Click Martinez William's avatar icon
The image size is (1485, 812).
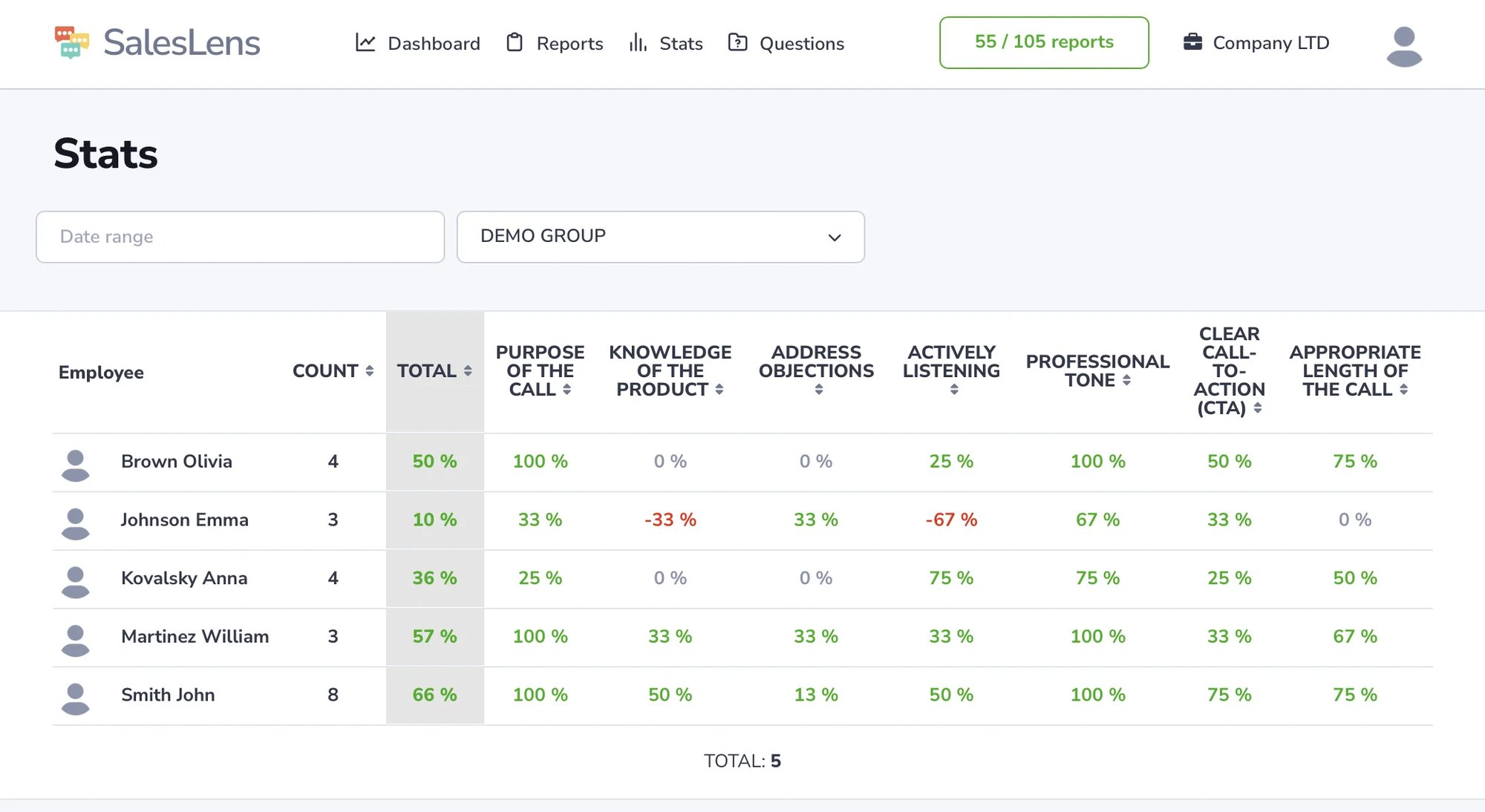[75, 641]
